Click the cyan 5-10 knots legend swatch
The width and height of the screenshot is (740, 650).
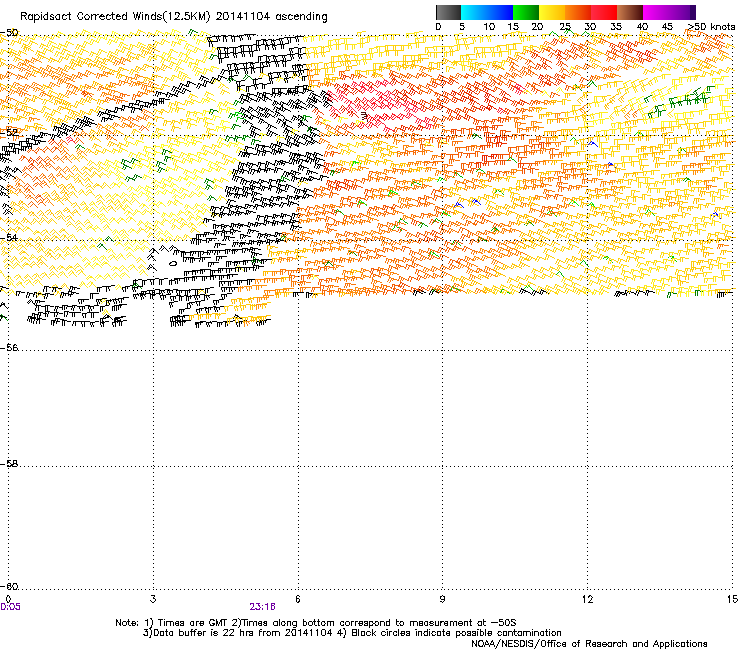tap(474, 12)
